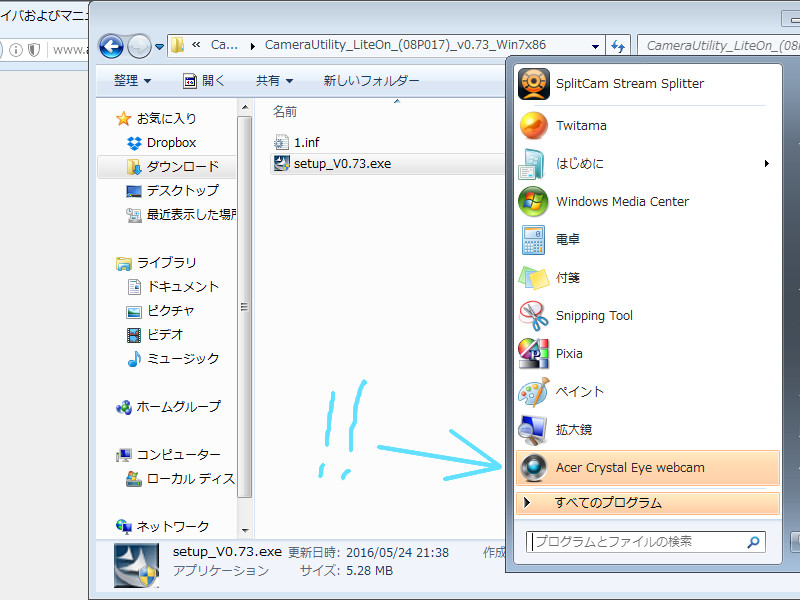Click the refresh icon beside address bar

[618, 46]
